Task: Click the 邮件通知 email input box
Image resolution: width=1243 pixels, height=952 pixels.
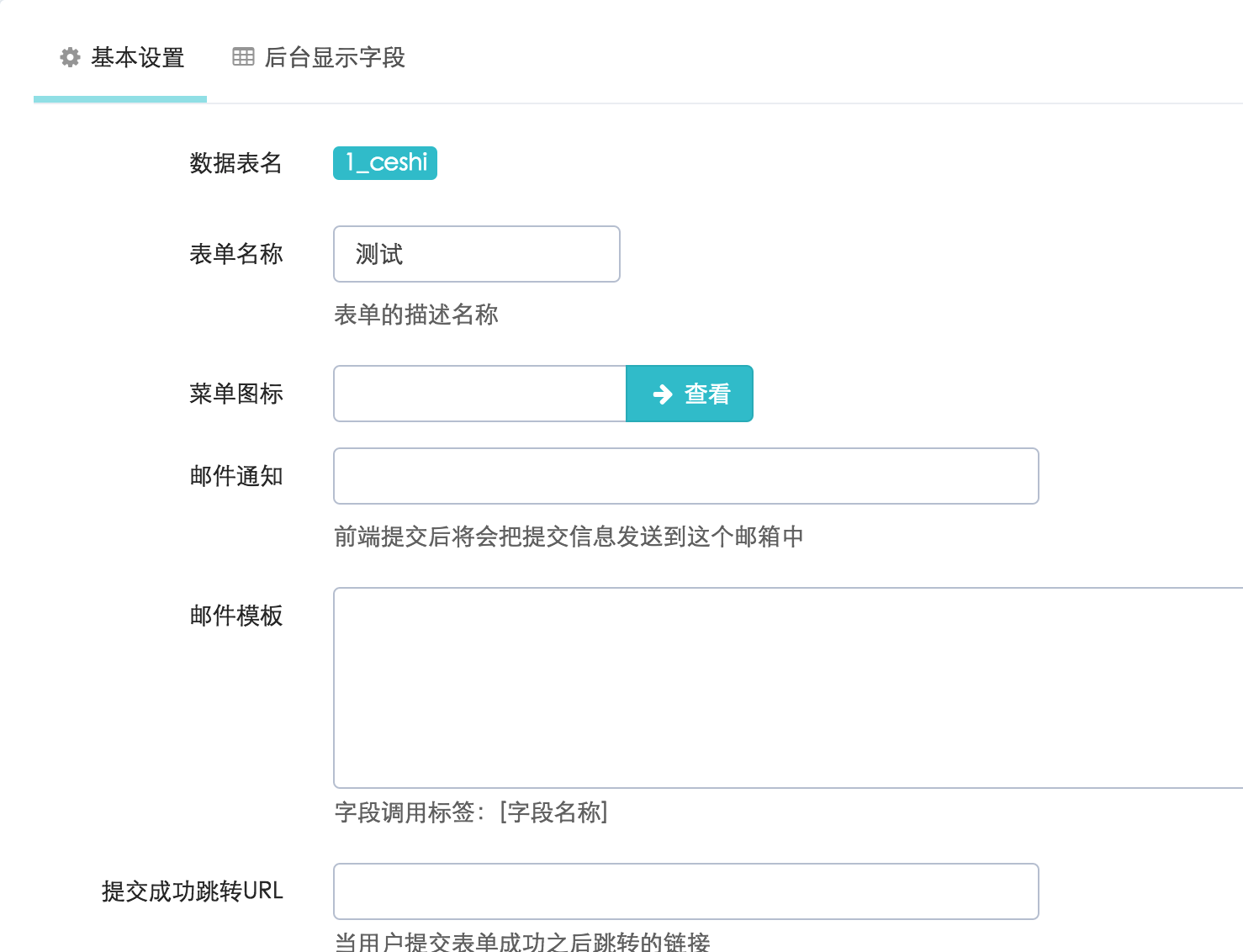Action: (x=685, y=476)
